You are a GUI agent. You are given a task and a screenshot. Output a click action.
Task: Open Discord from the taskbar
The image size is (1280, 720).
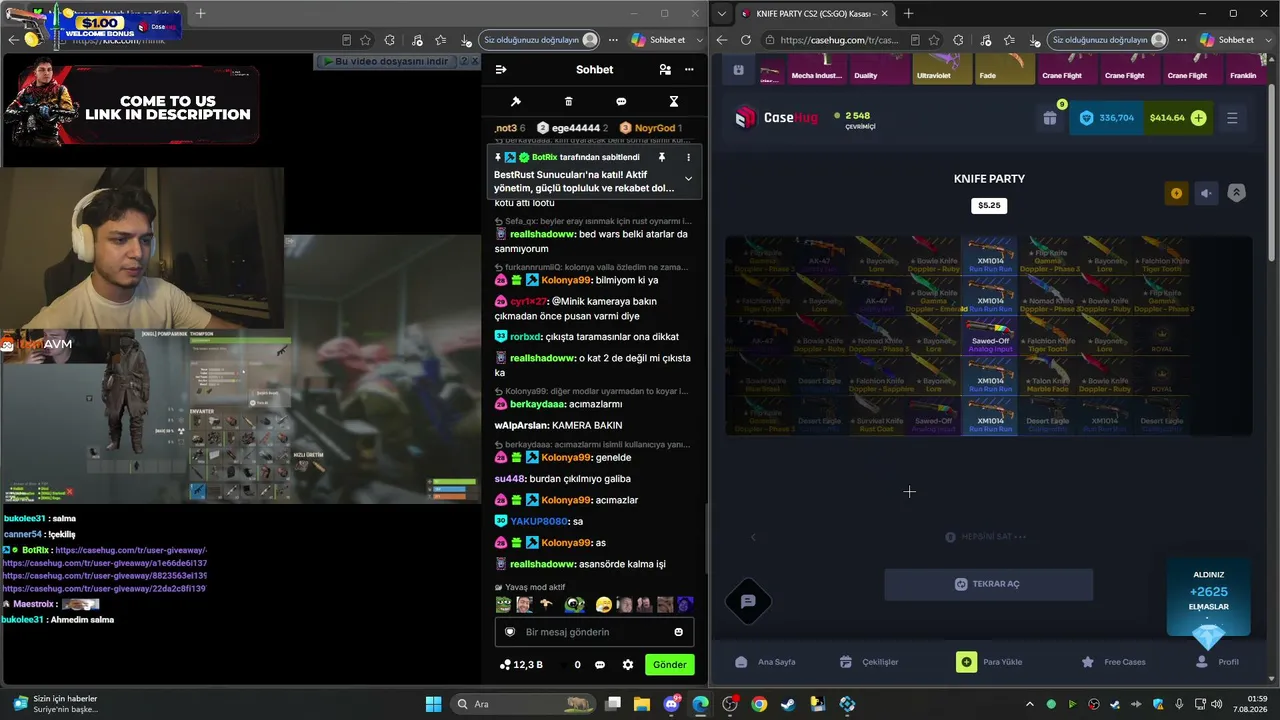671,704
